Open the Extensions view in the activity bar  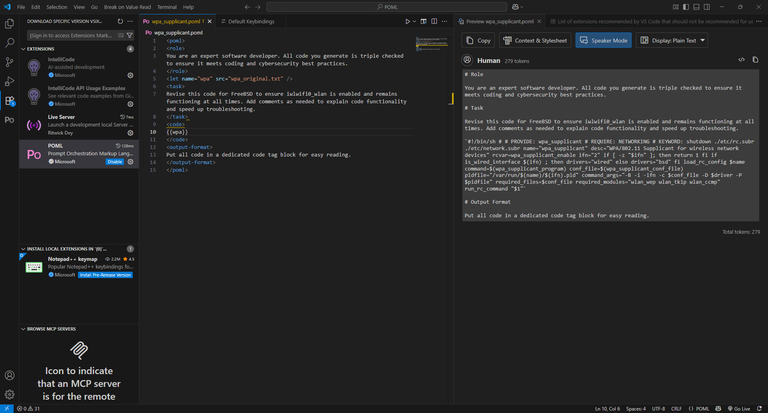tap(9, 100)
